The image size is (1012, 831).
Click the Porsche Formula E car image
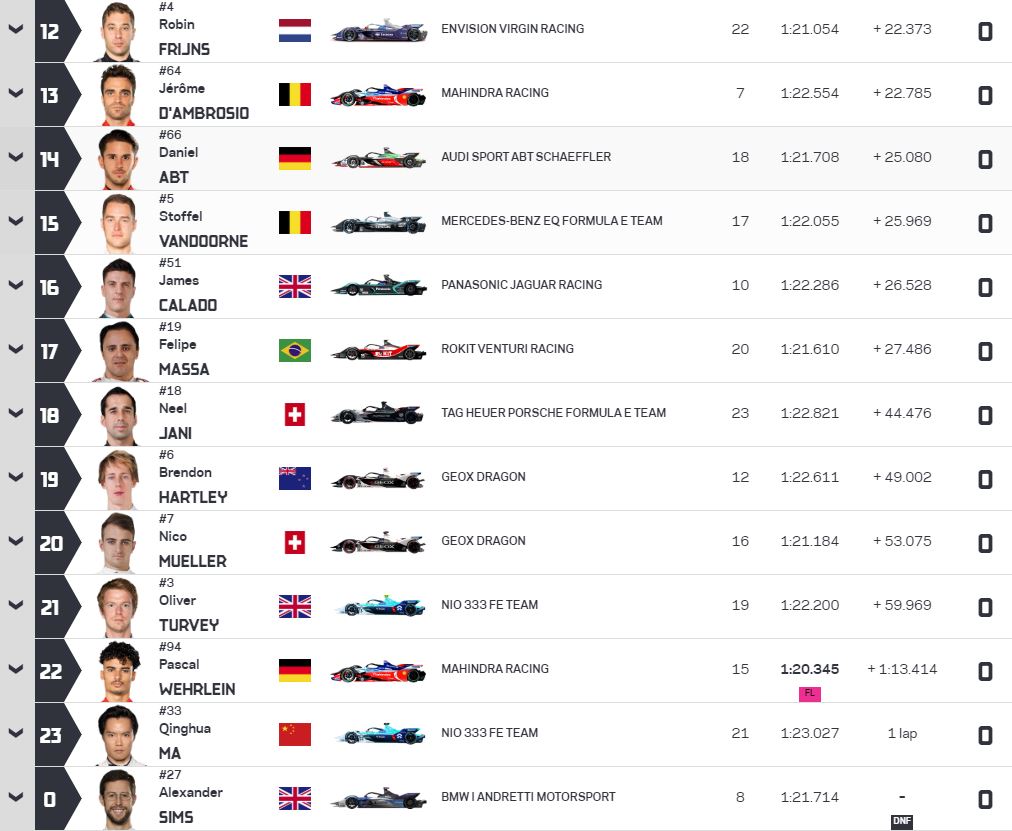377,415
